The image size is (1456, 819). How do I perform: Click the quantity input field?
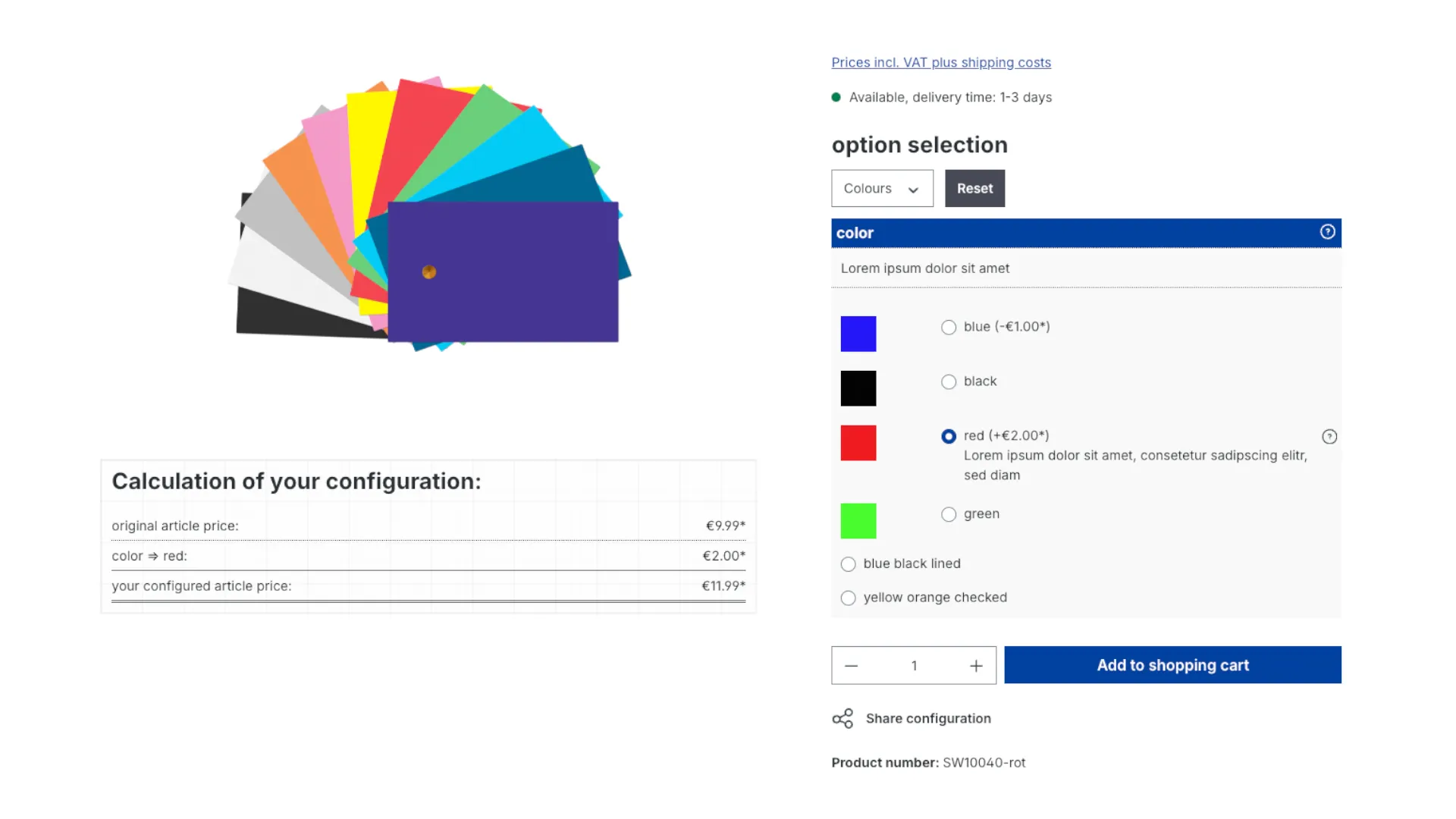913,665
